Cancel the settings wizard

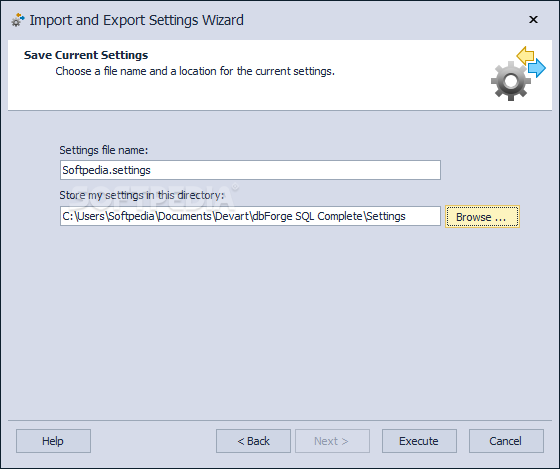[506, 441]
